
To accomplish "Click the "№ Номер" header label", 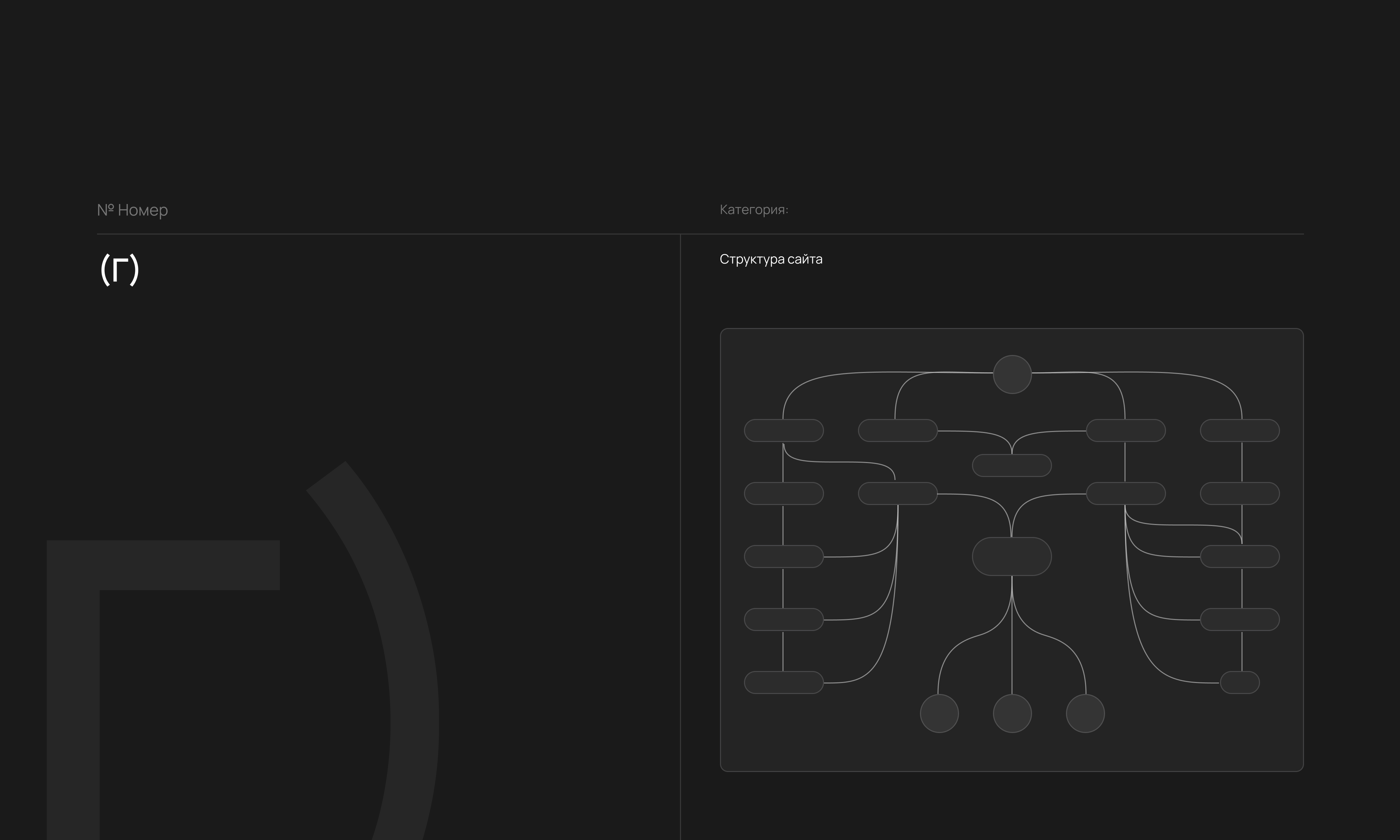I will pyautogui.click(x=132, y=210).
